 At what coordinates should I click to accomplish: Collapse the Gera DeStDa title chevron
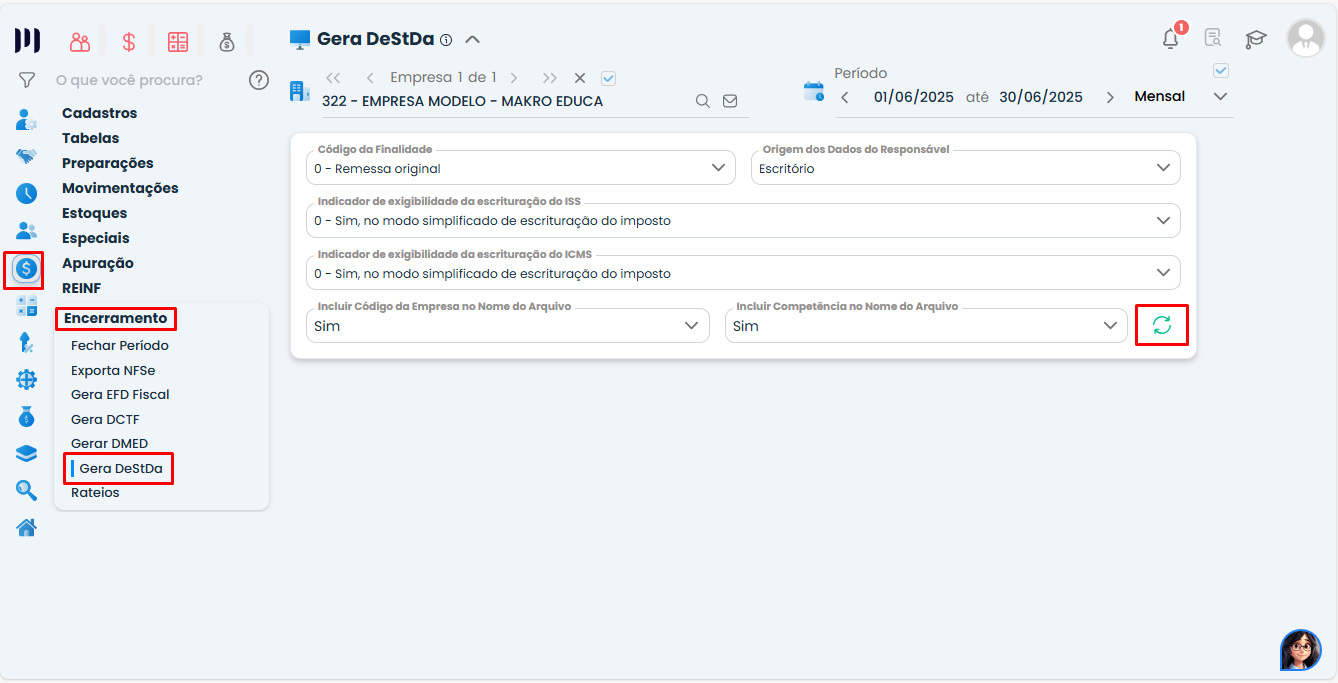473,40
